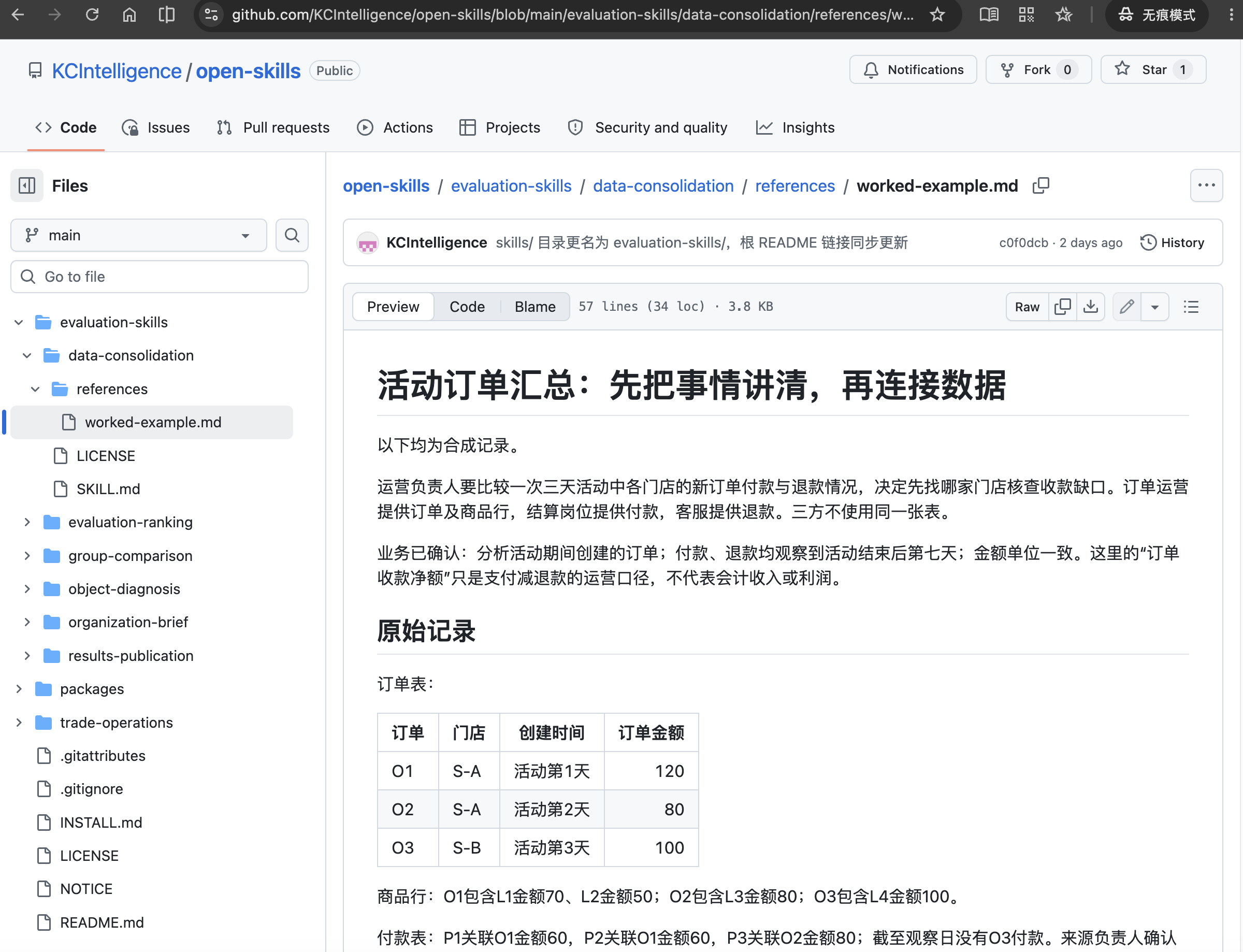Image resolution: width=1243 pixels, height=952 pixels.
Task: Bookmark this page with the address bar star
Action: point(937,15)
